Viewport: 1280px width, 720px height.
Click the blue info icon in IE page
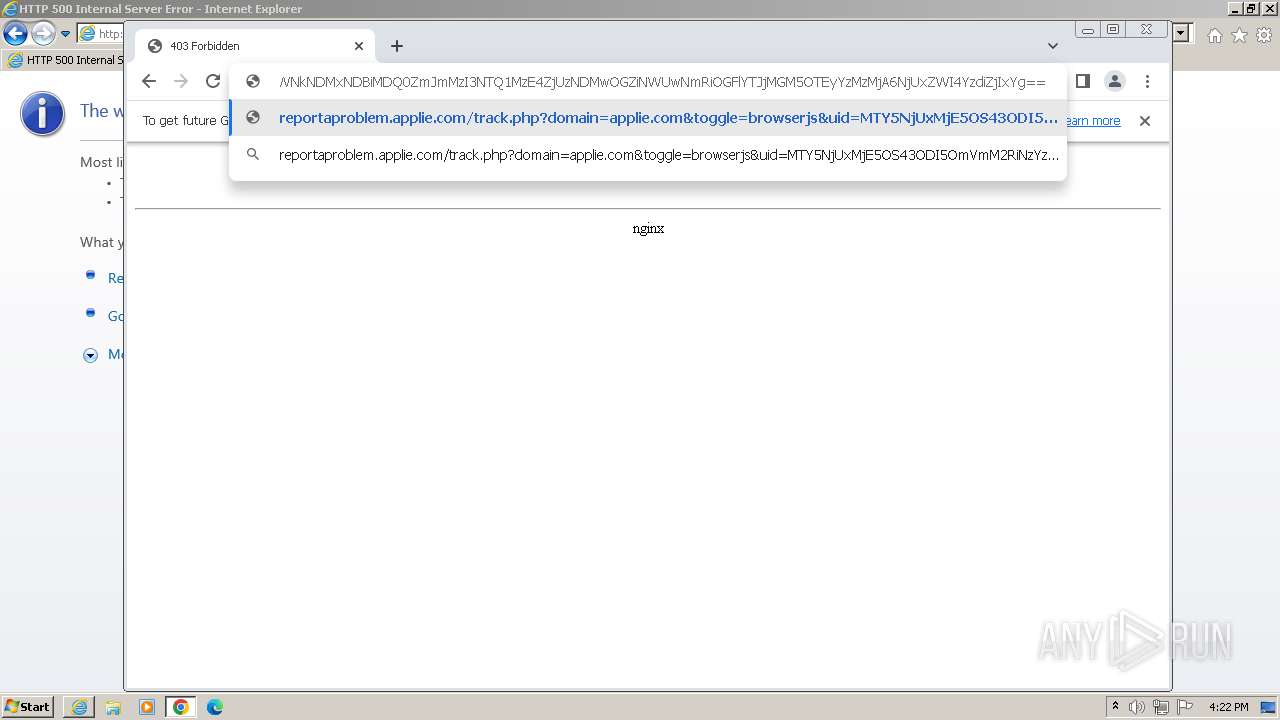[42, 114]
